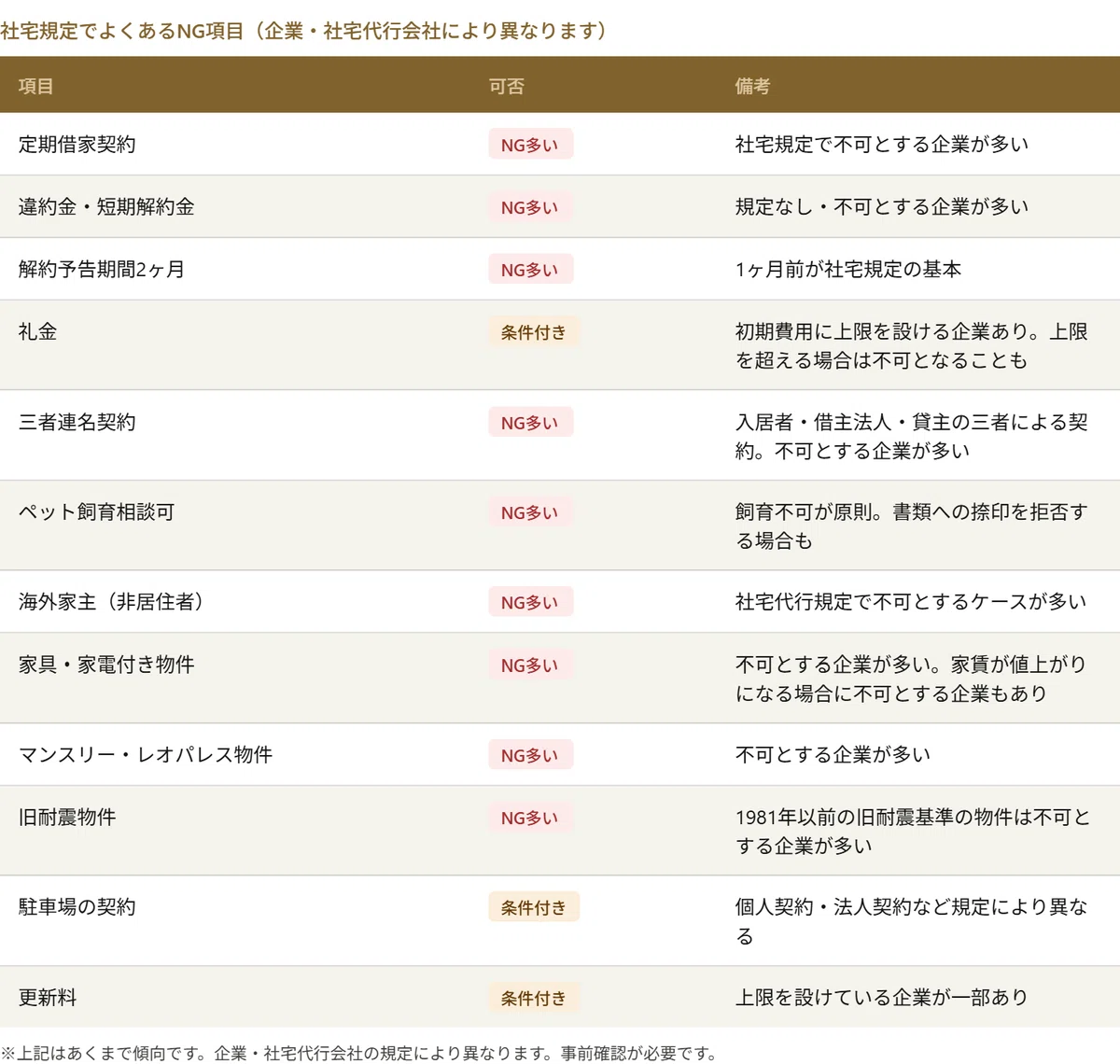Select the 違約金・短期解約金 row label
This screenshot has width=1120, height=1064.
[x=106, y=207]
